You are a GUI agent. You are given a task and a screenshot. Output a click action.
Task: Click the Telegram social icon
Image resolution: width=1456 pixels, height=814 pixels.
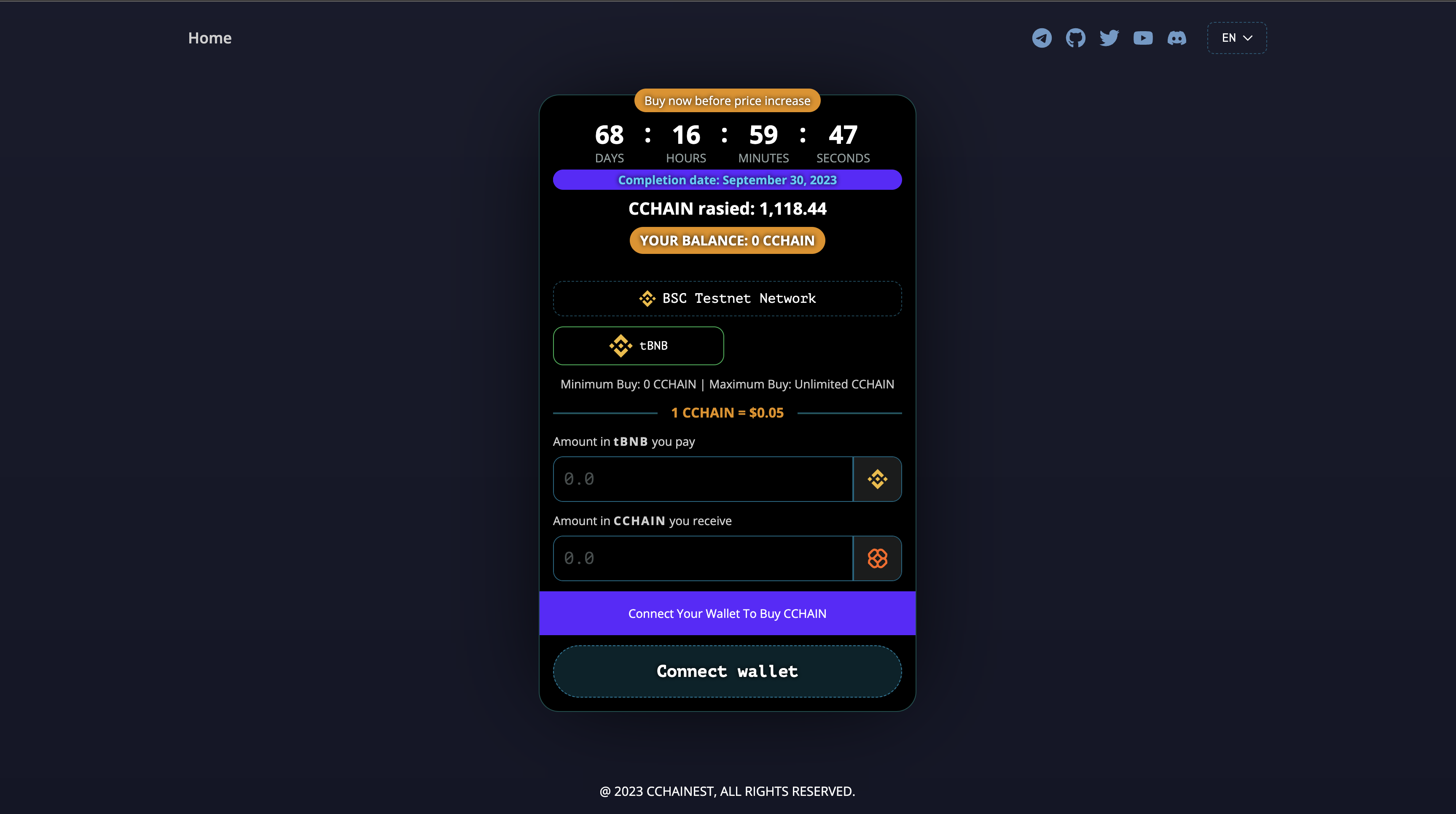coord(1041,38)
